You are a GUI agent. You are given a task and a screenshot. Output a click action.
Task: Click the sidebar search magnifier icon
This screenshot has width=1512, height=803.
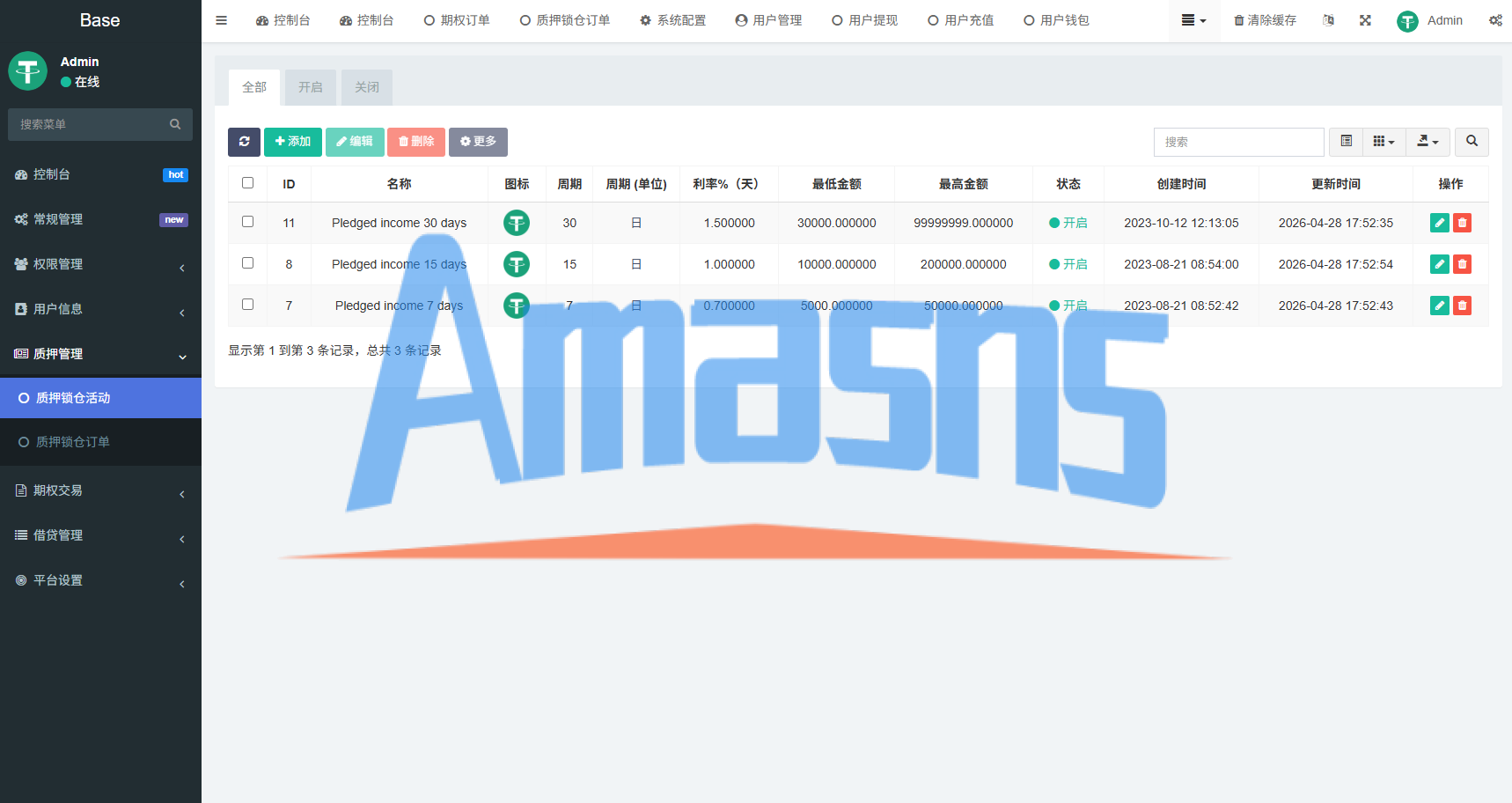[x=175, y=124]
